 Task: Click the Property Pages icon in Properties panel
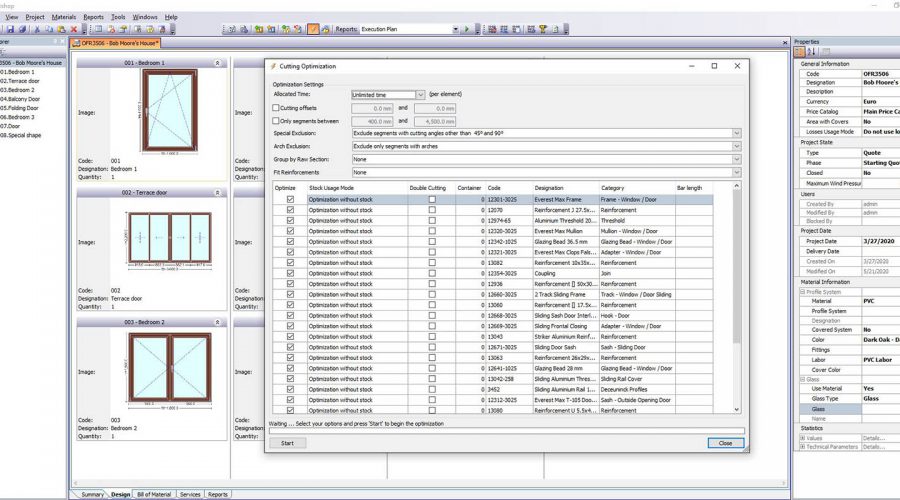pyautogui.click(x=826, y=52)
